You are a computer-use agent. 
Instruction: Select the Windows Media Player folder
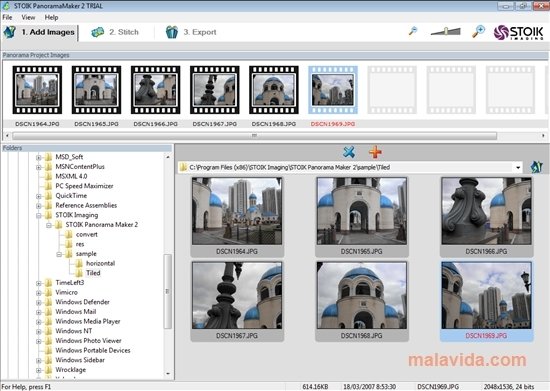(88, 321)
